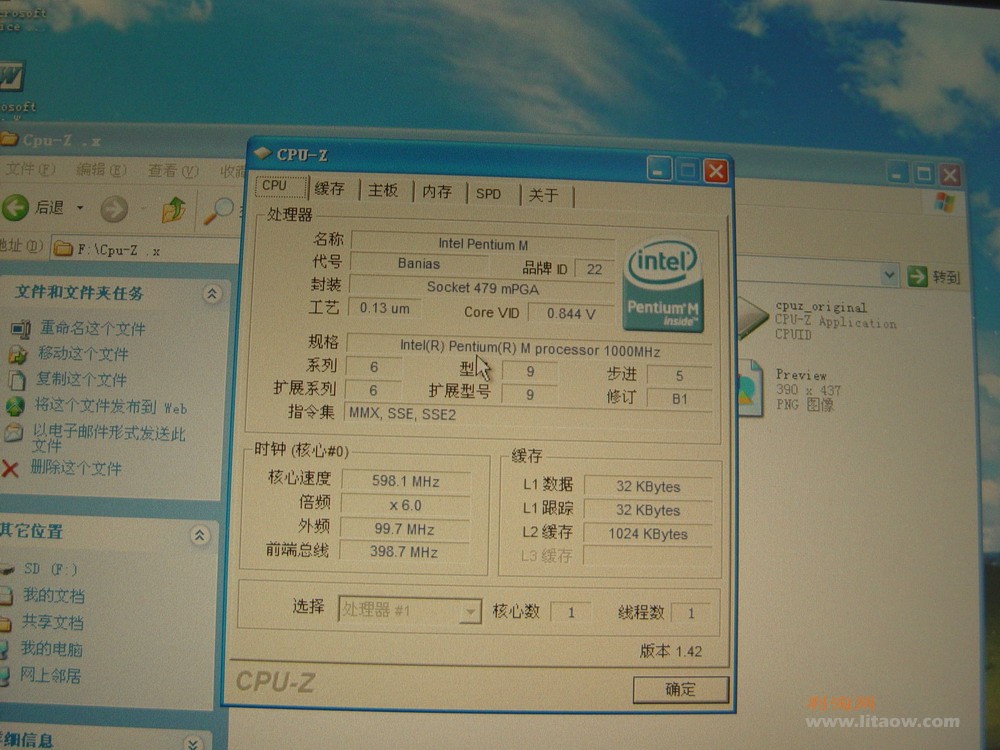This screenshot has height=750, width=1000.
Task: Click the forward arrow in Explorer toolbar
Action: (x=114, y=209)
